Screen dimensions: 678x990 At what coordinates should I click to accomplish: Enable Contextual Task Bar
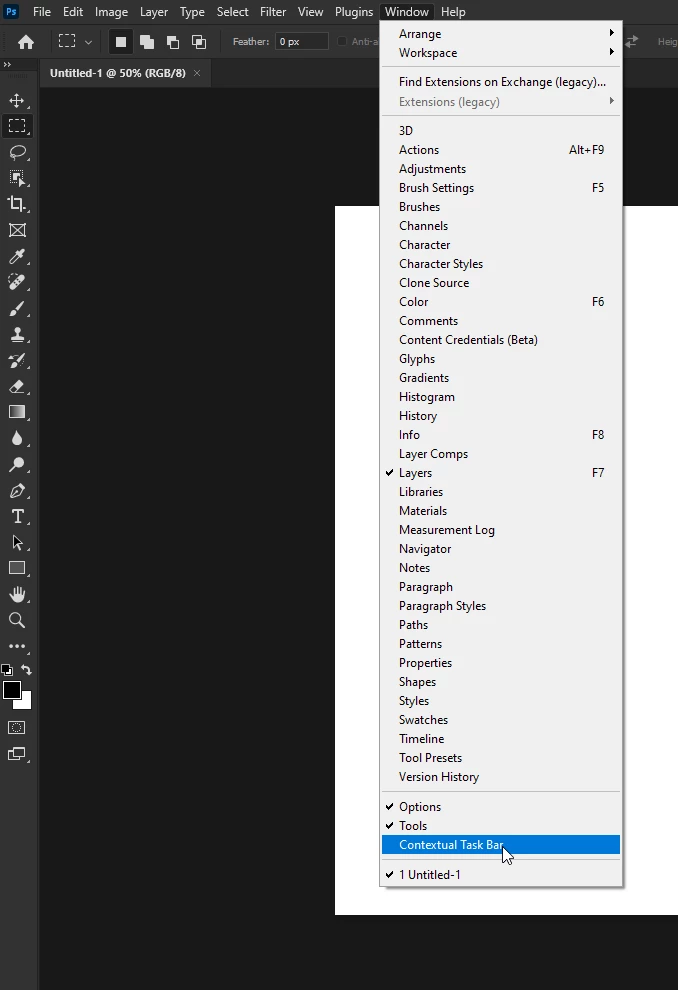coord(501,845)
